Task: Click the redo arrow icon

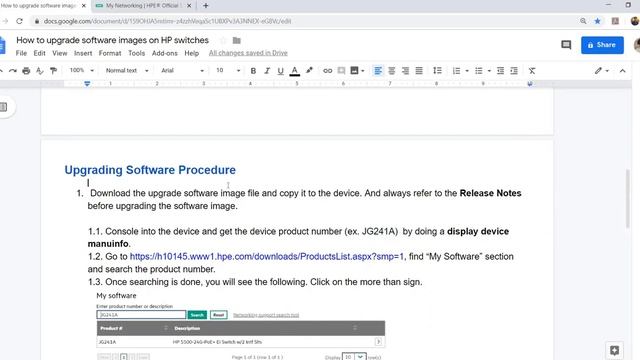Action: tap(13, 71)
